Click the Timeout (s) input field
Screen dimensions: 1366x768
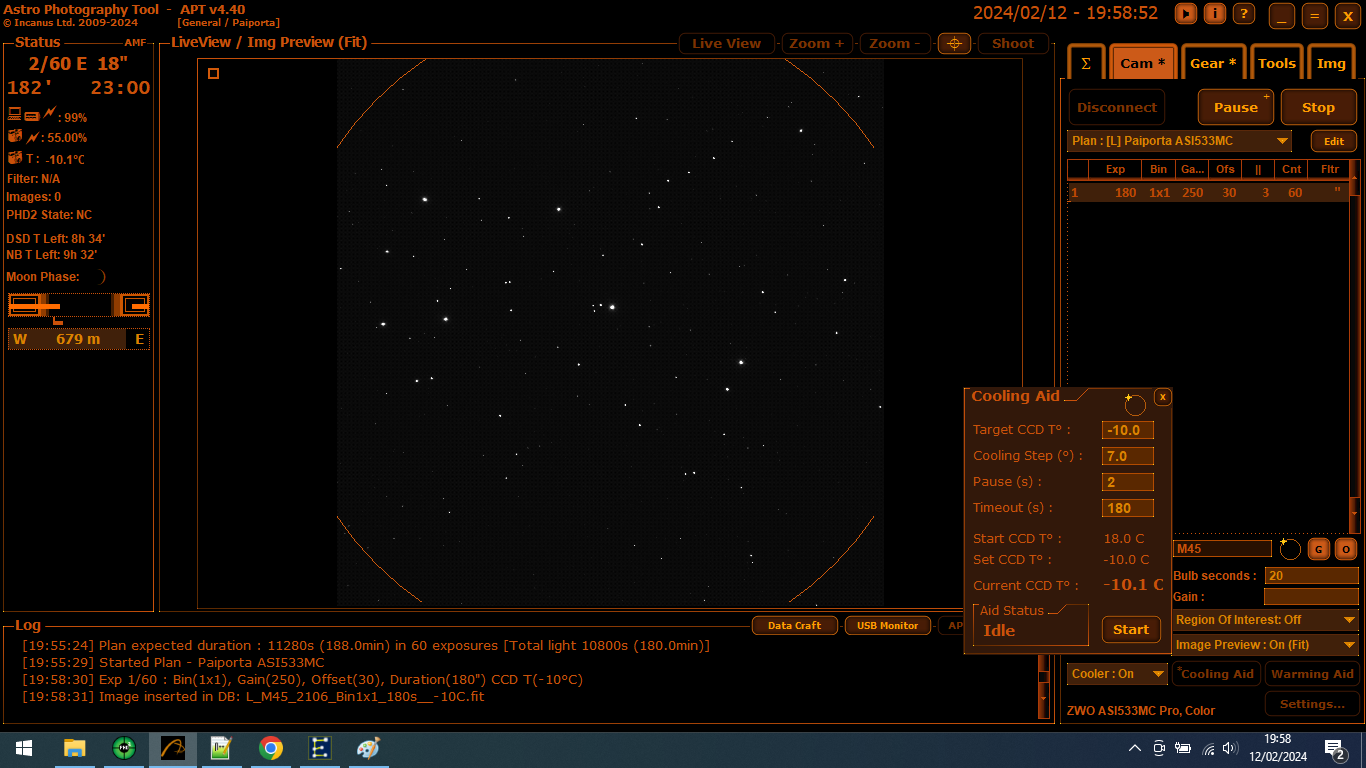pos(1128,508)
